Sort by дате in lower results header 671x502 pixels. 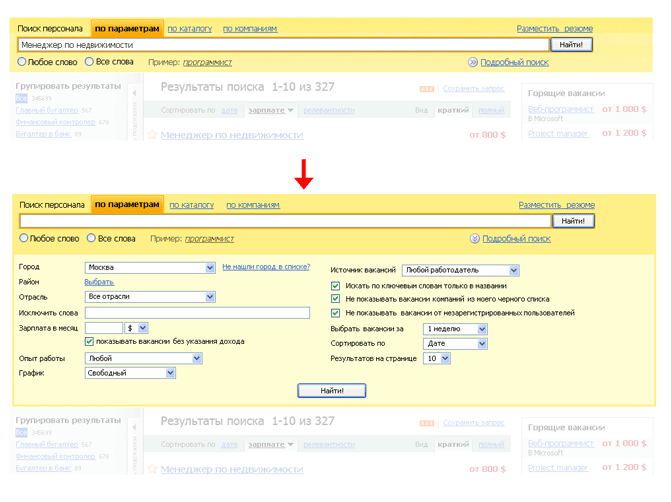coord(229,445)
